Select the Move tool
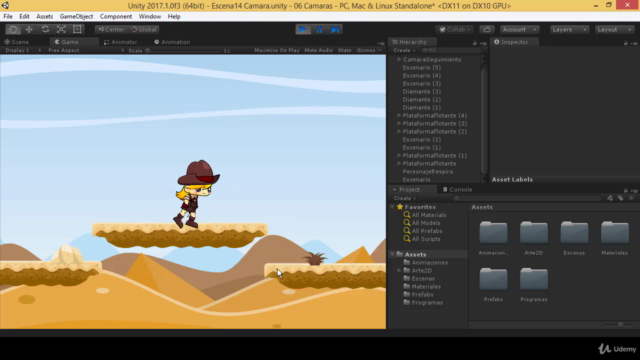Screen dimensions: 640x360 [x=29, y=29]
